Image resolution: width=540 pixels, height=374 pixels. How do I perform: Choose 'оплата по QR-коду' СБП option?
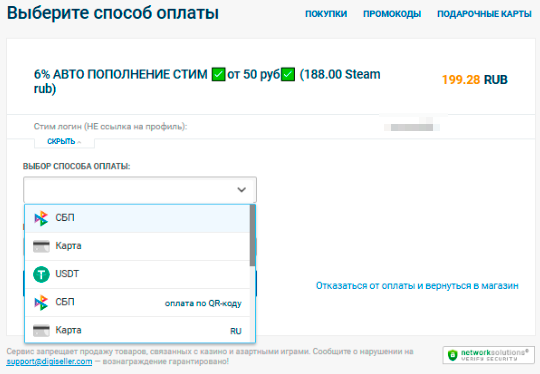(x=137, y=302)
